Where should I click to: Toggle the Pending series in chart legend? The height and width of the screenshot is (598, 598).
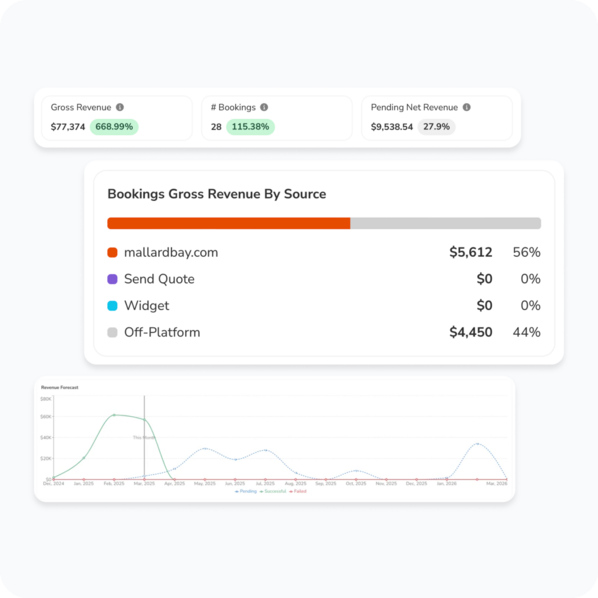tap(246, 491)
